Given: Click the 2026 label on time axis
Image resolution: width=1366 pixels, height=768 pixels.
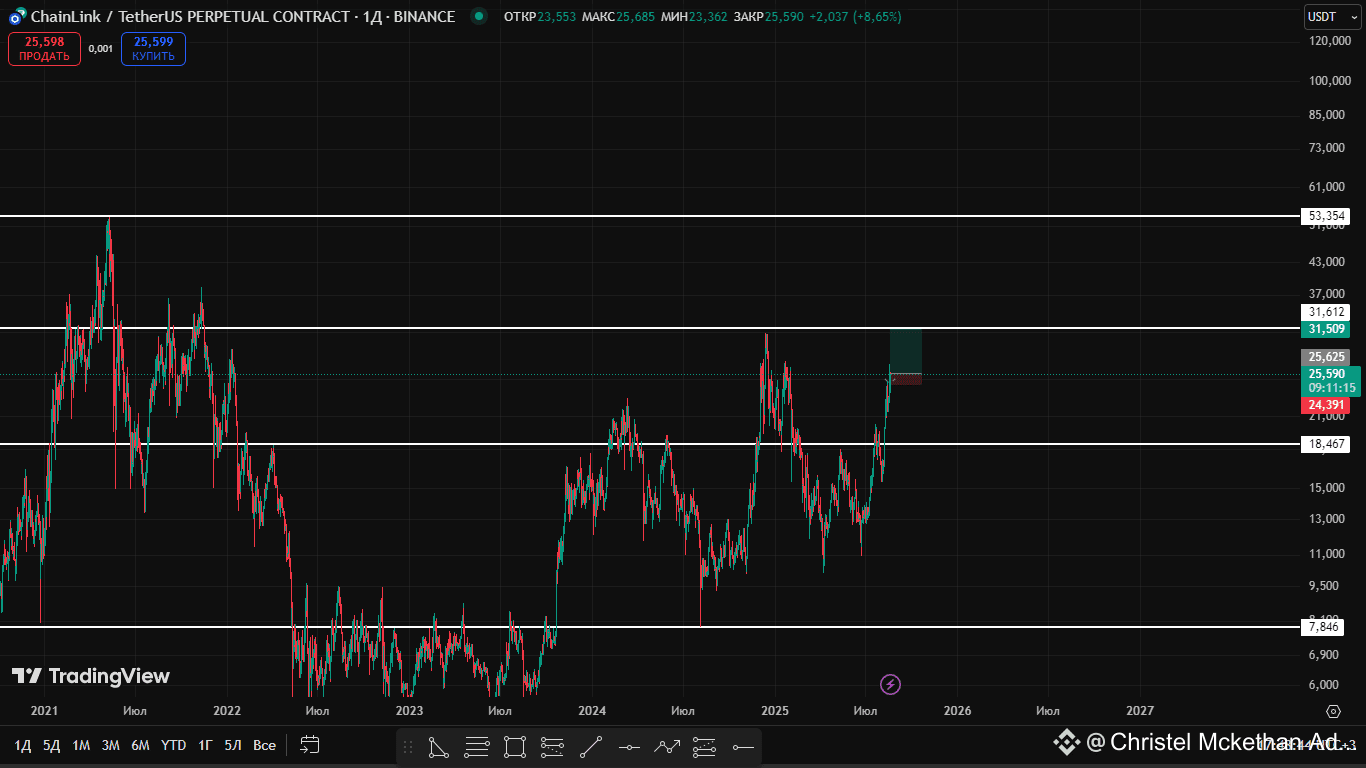Looking at the screenshot, I should tap(957, 711).
